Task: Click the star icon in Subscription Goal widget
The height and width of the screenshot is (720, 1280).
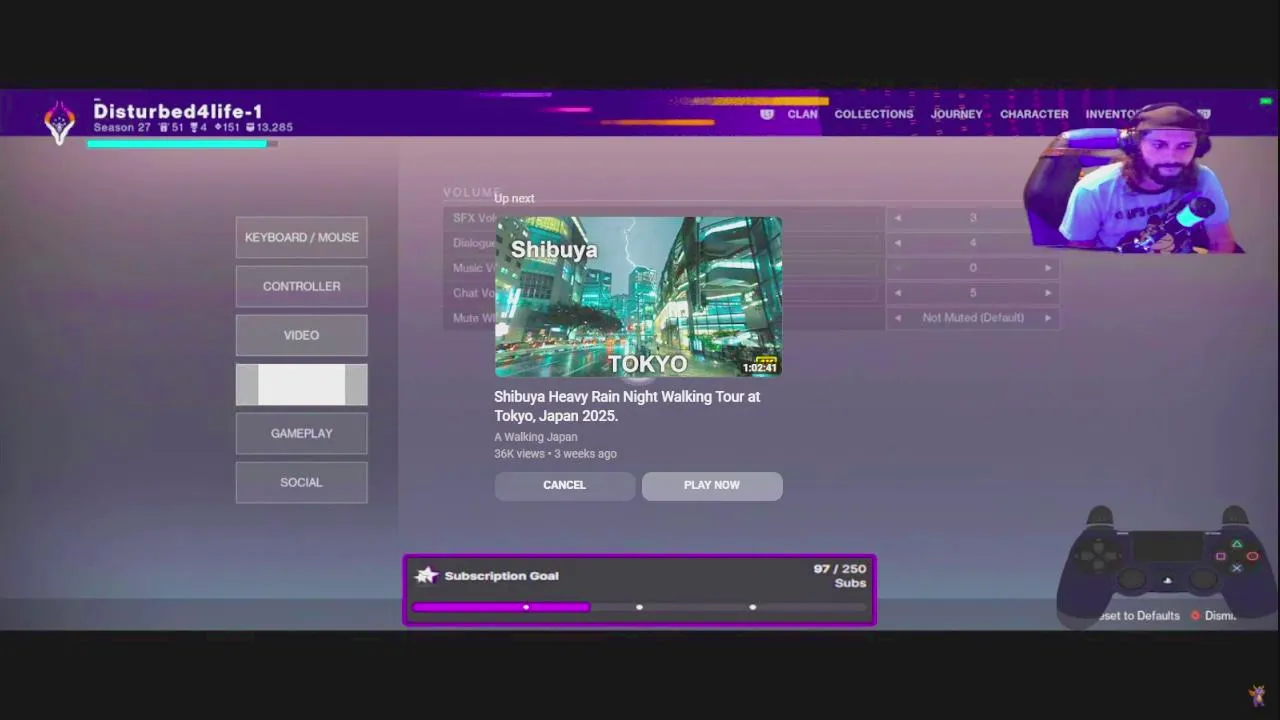Action: [x=427, y=575]
